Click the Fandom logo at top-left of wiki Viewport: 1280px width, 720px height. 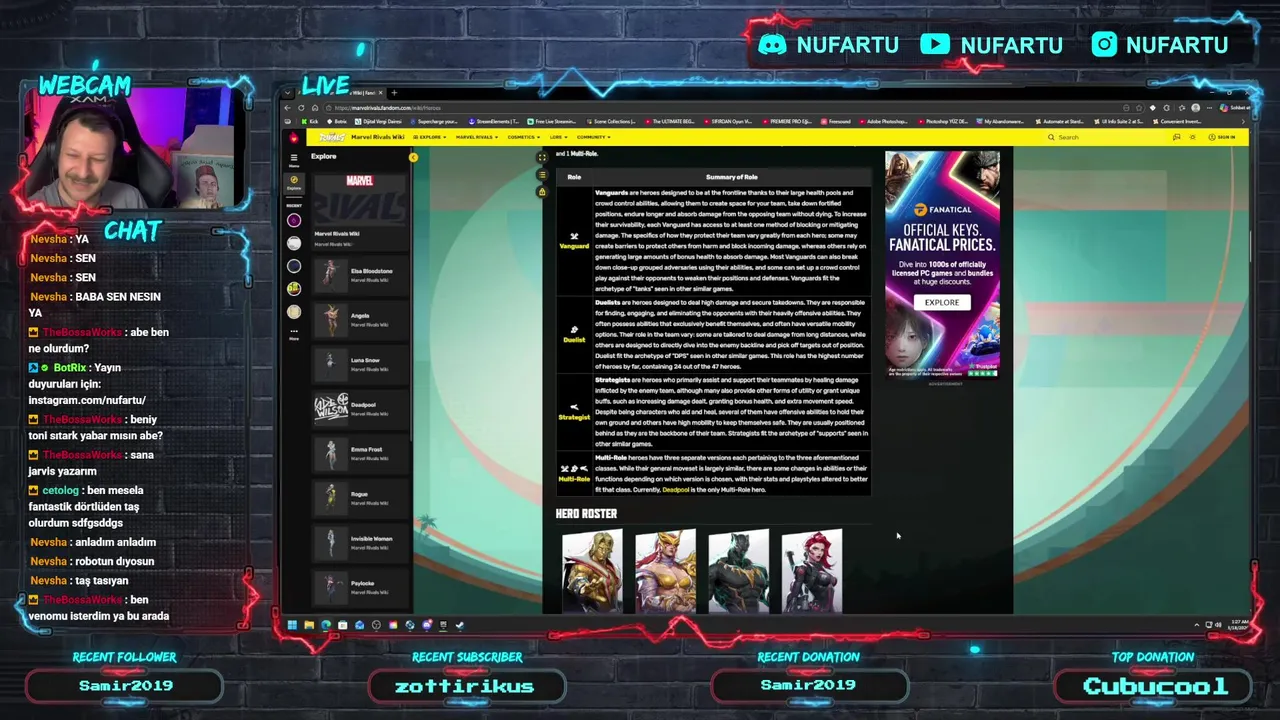click(294, 137)
